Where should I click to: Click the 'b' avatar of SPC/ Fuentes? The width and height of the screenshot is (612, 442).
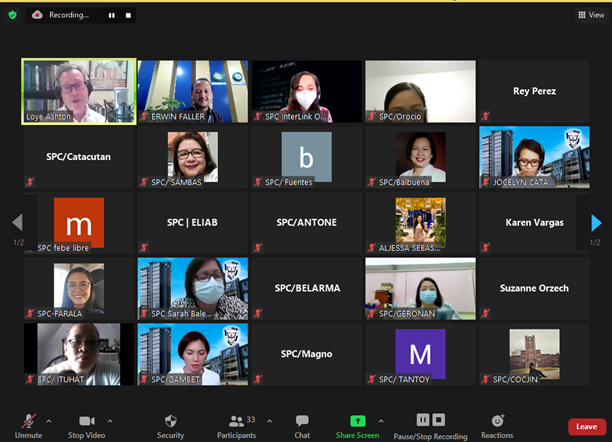[x=307, y=157]
